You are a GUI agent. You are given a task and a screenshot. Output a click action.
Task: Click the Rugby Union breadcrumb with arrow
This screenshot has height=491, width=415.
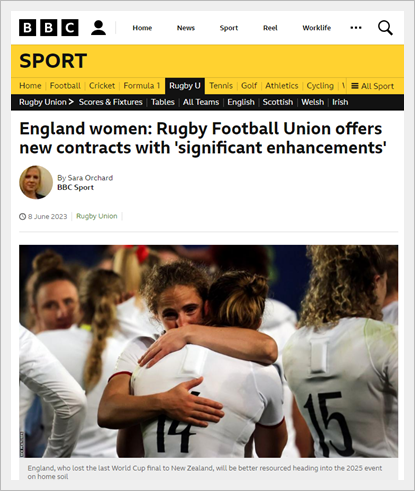point(46,102)
